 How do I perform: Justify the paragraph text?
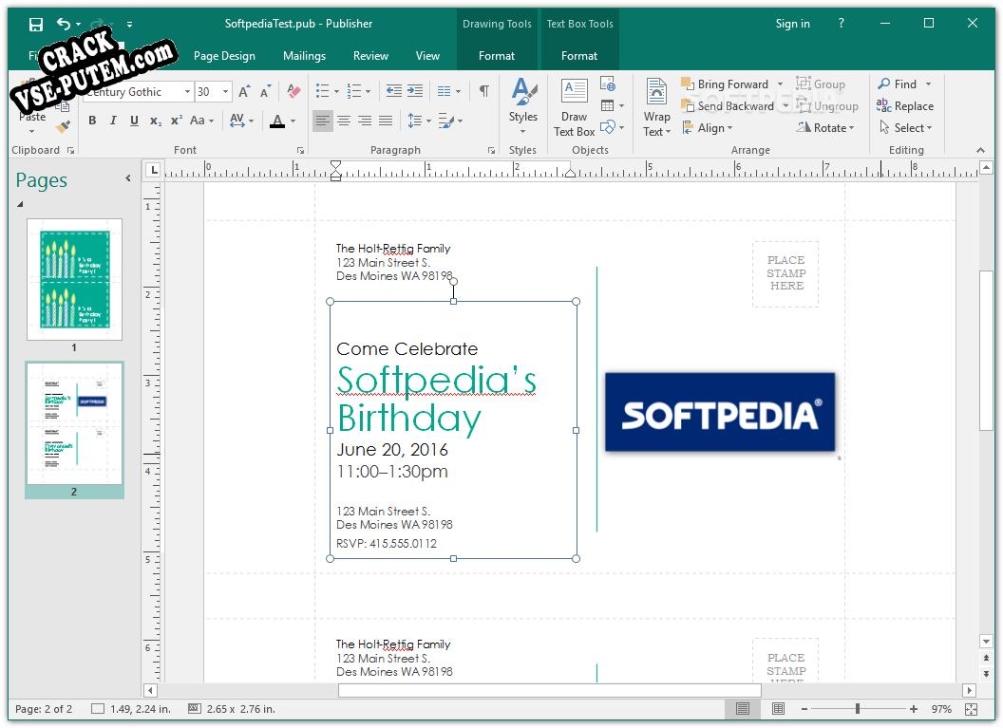[386, 120]
